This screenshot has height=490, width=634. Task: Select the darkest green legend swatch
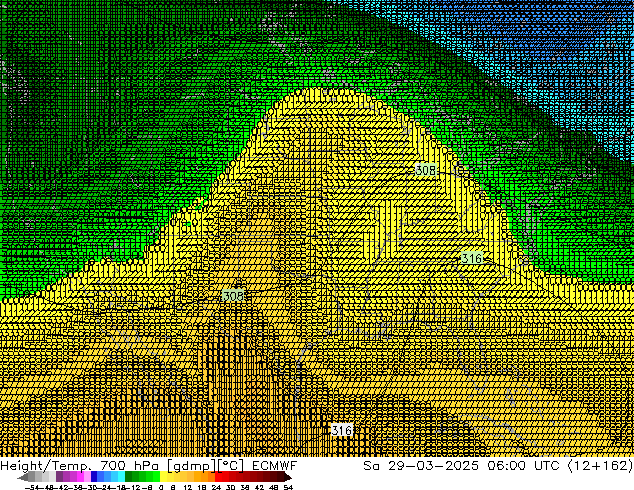click(x=128, y=477)
